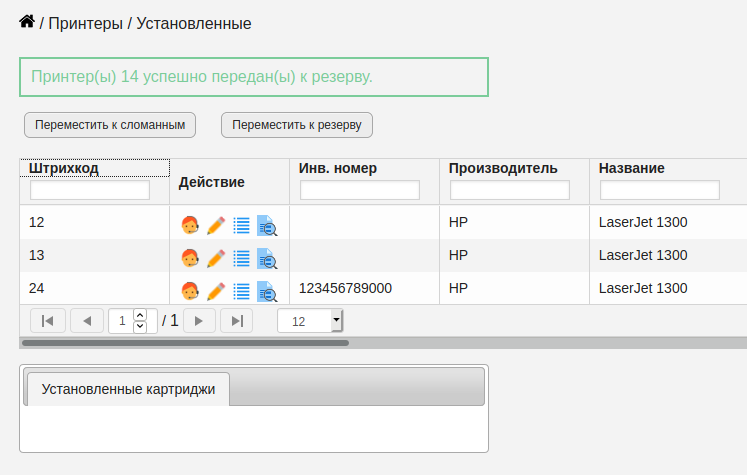Click document search icon for printer 24
The height and width of the screenshot is (475, 747).
coord(267,292)
